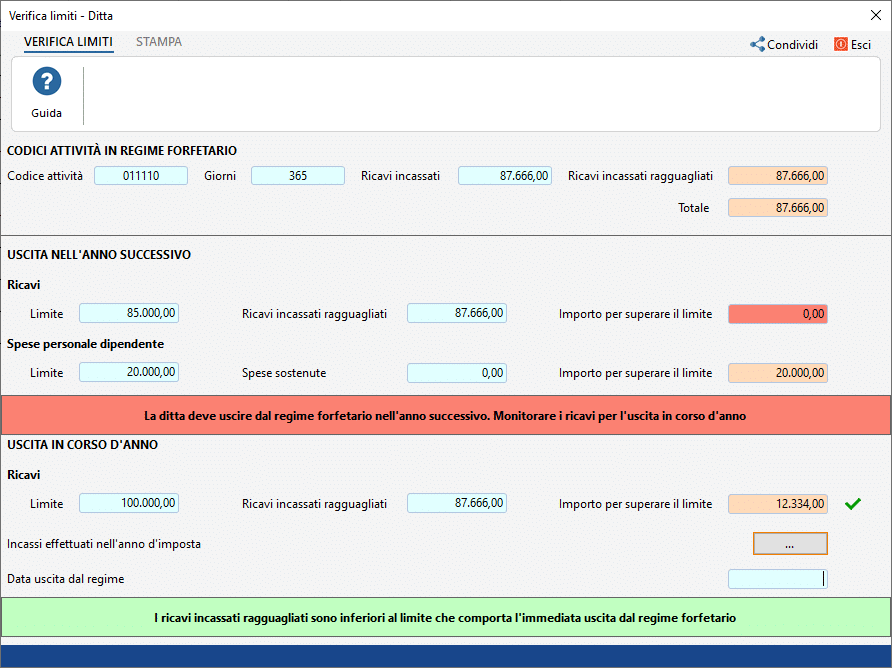The width and height of the screenshot is (892, 668).
Task: Click Ricavi incassati ragguagliati field beside 85.000,00 limit
Action: click(457, 313)
